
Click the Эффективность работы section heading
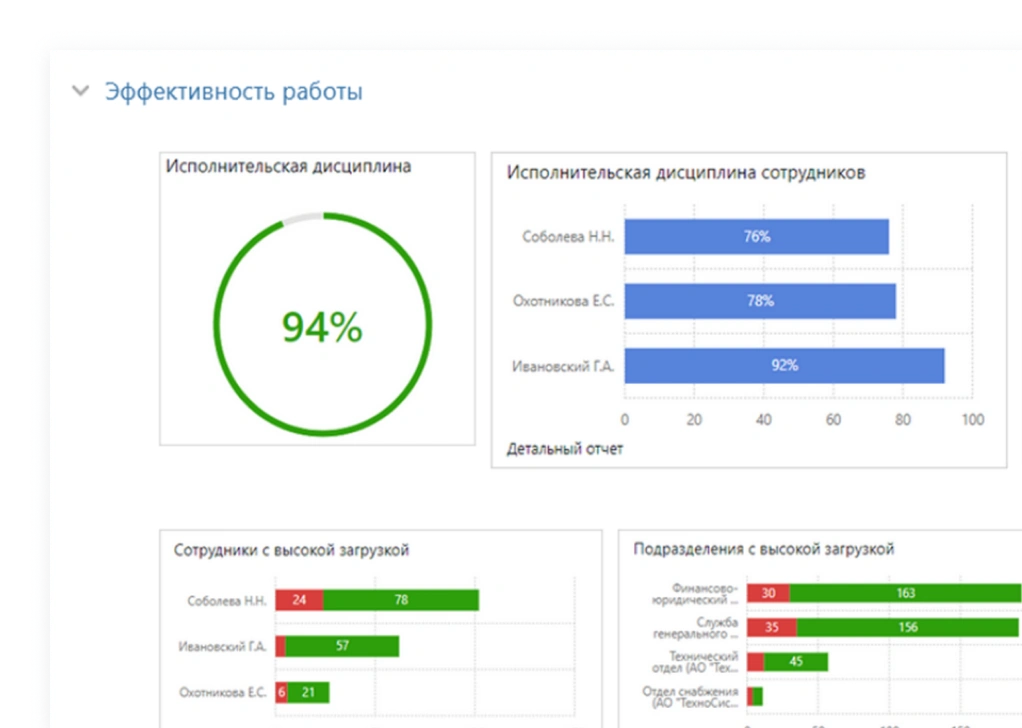233,92
